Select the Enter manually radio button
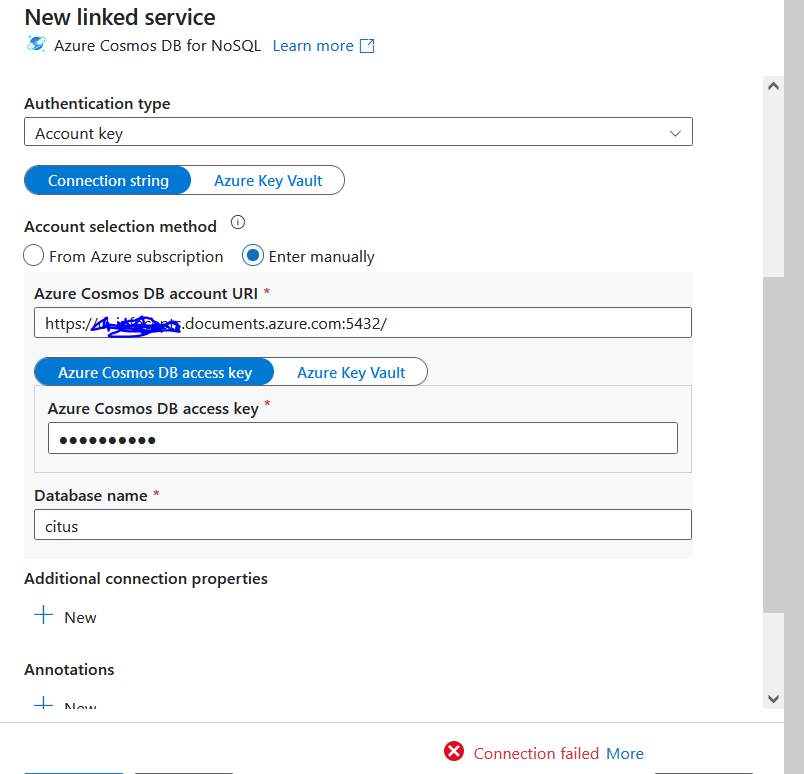 click(253, 256)
